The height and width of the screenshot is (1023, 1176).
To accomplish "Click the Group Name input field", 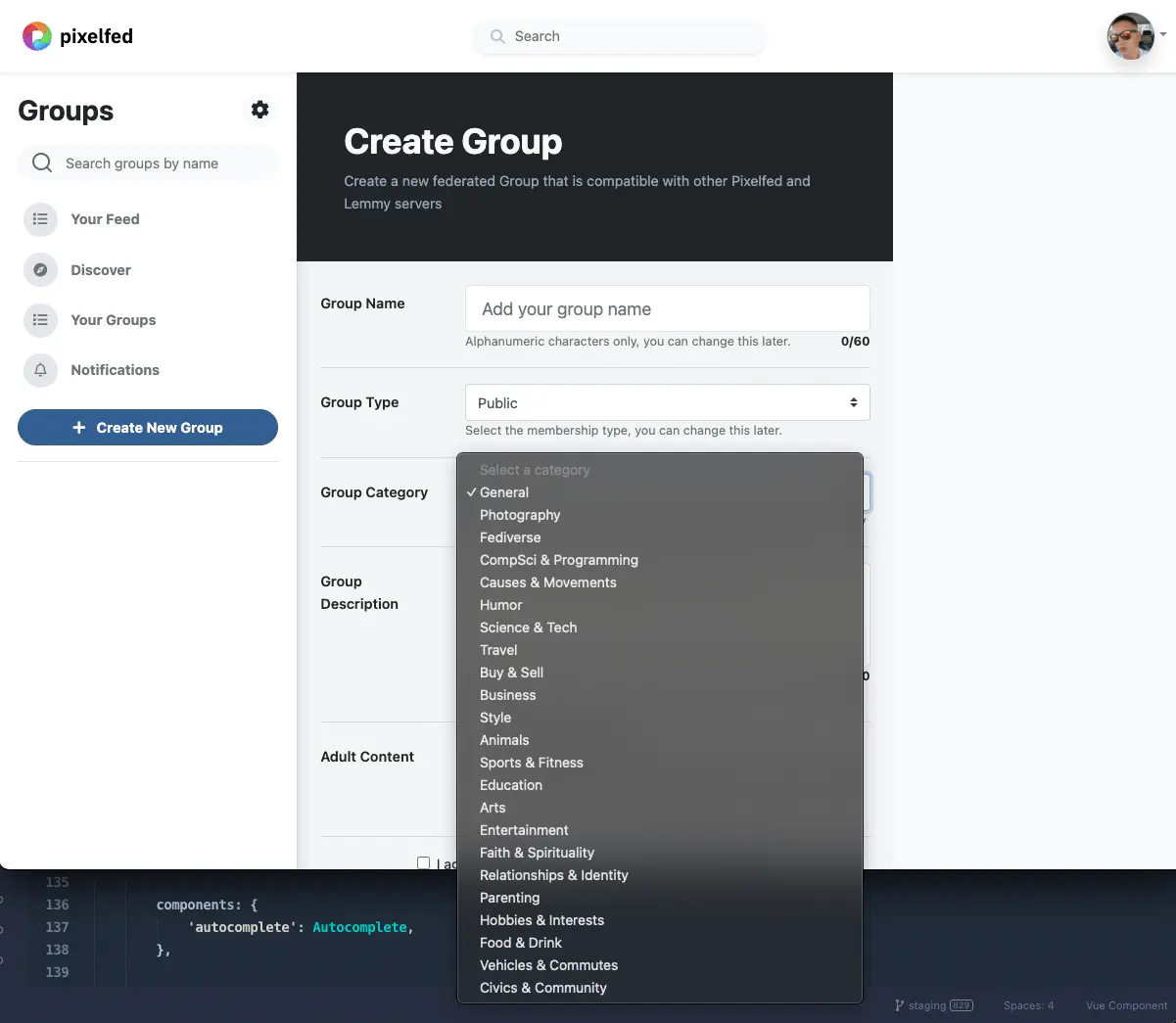I will tap(667, 309).
